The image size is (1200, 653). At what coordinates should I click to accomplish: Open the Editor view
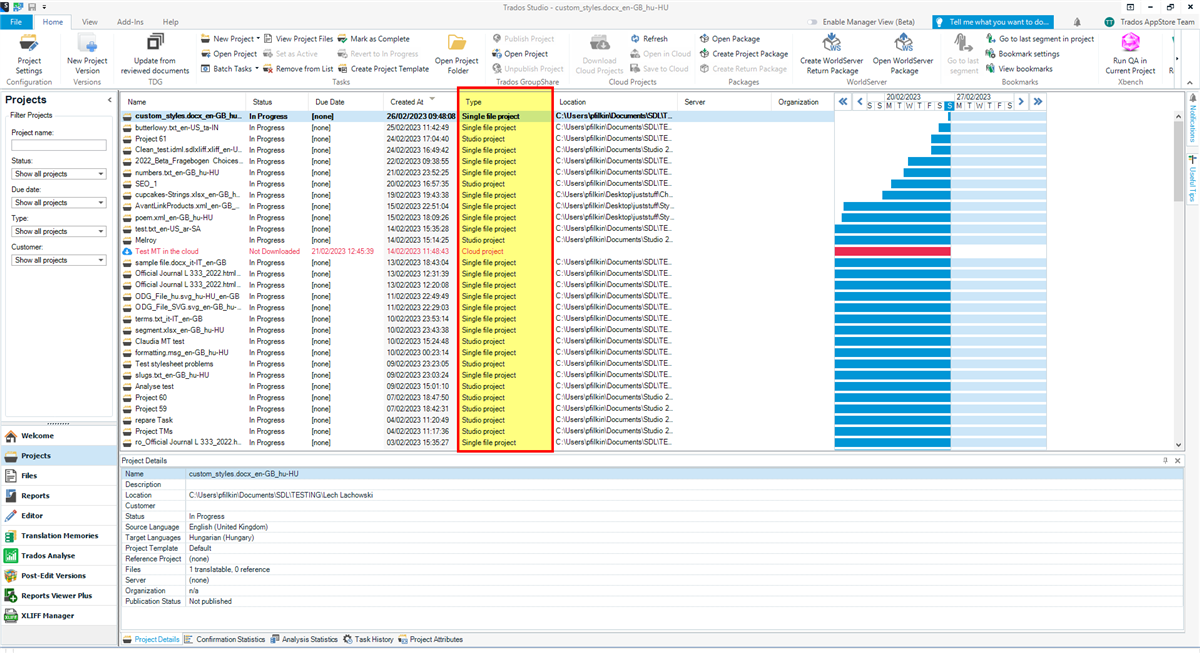coord(58,516)
